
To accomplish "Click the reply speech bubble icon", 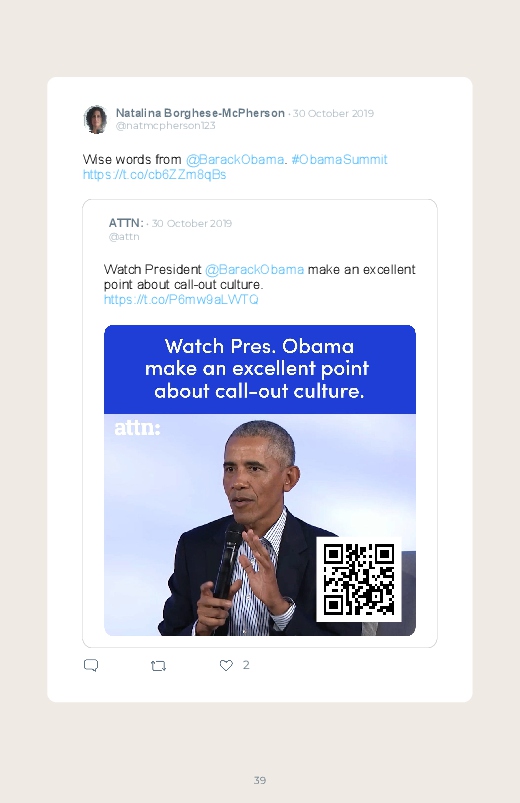I will 91,665.
